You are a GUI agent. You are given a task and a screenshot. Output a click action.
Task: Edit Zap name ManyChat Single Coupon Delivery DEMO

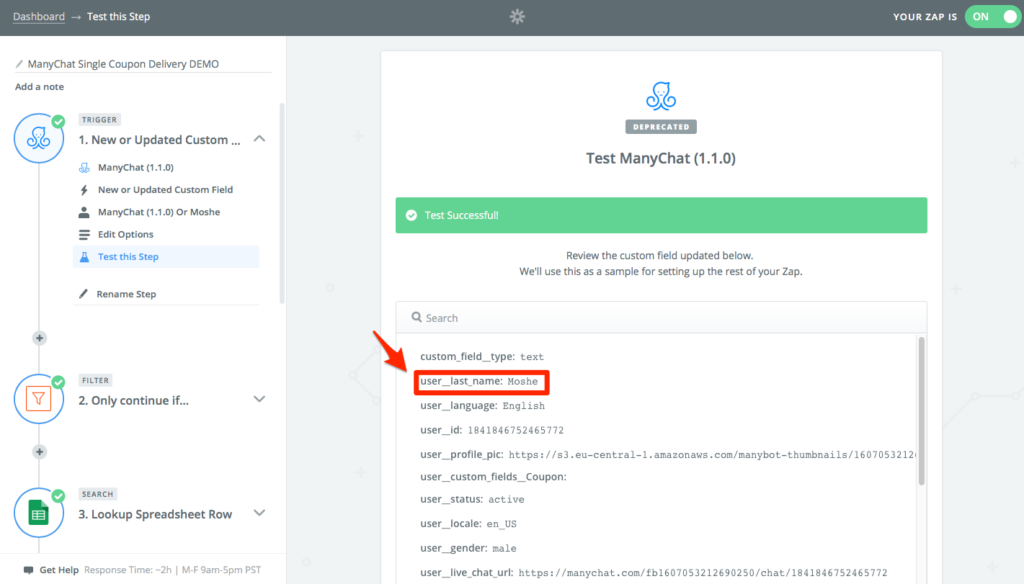point(123,64)
